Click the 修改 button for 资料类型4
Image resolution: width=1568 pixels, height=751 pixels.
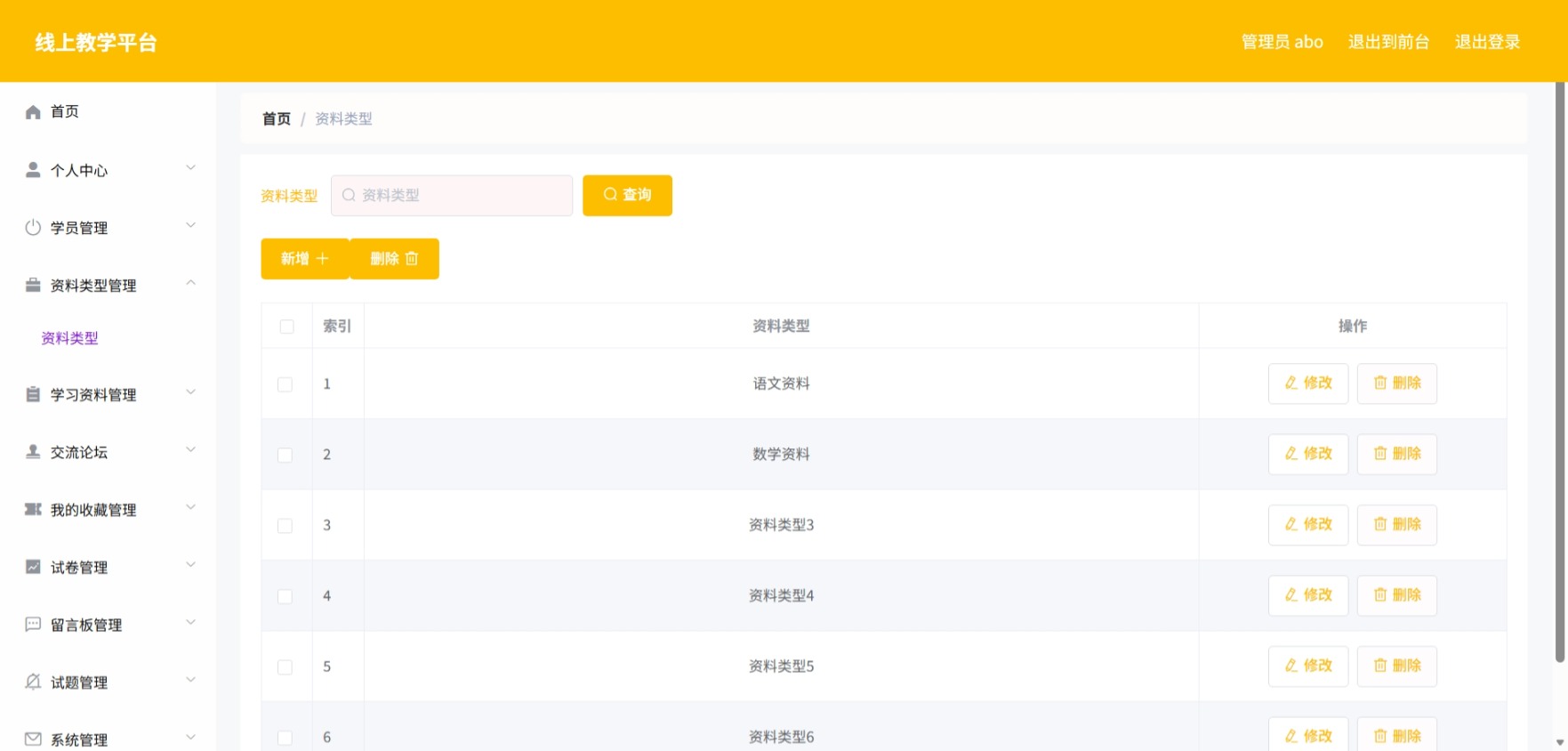click(1307, 595)
